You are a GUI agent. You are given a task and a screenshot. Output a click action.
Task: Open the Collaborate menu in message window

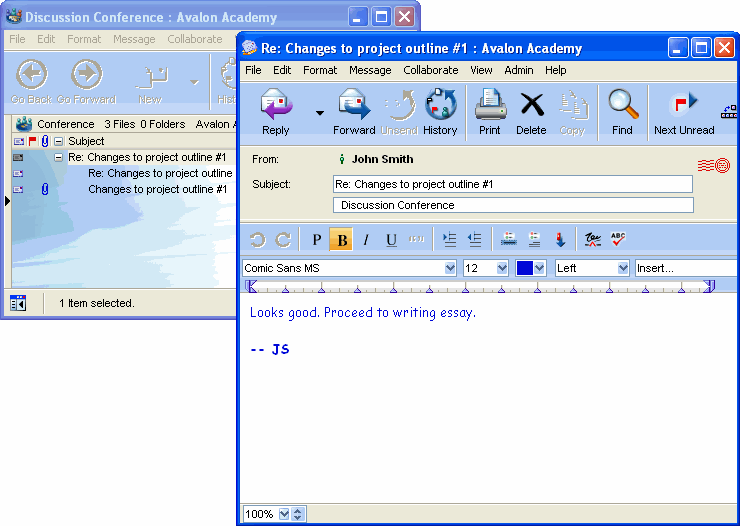tap(430, 70)
